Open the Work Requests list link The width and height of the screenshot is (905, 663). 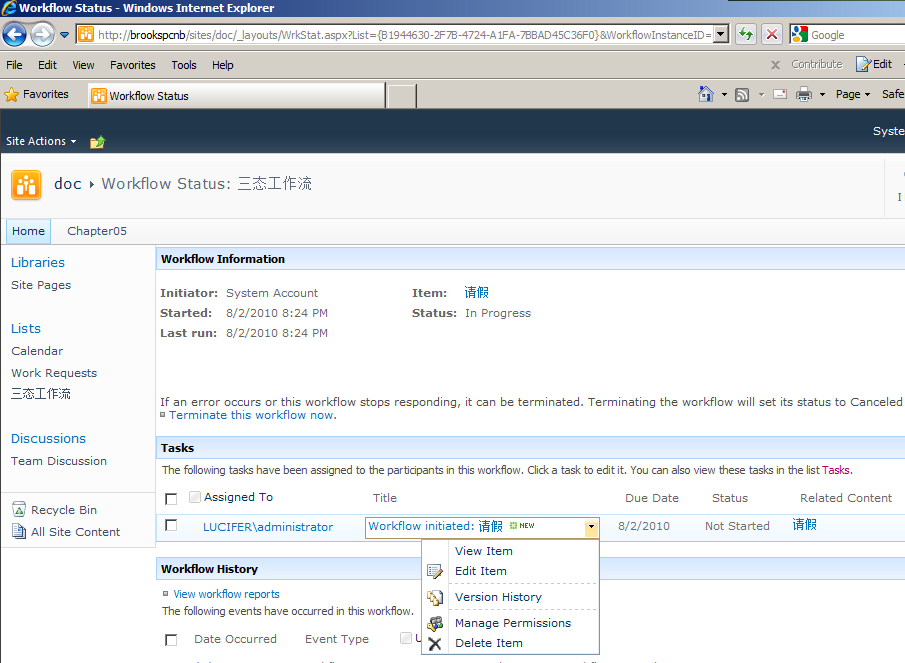(x=54, y=373)
